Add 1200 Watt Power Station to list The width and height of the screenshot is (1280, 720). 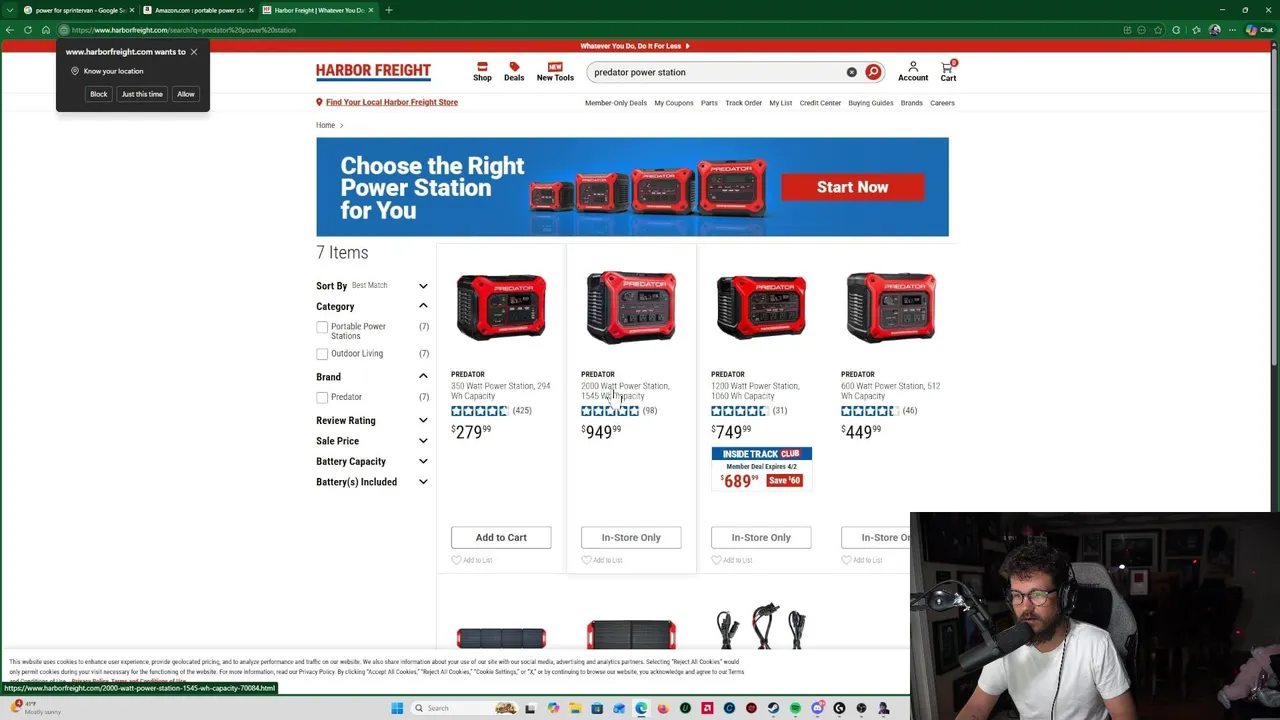coord(732,560)
